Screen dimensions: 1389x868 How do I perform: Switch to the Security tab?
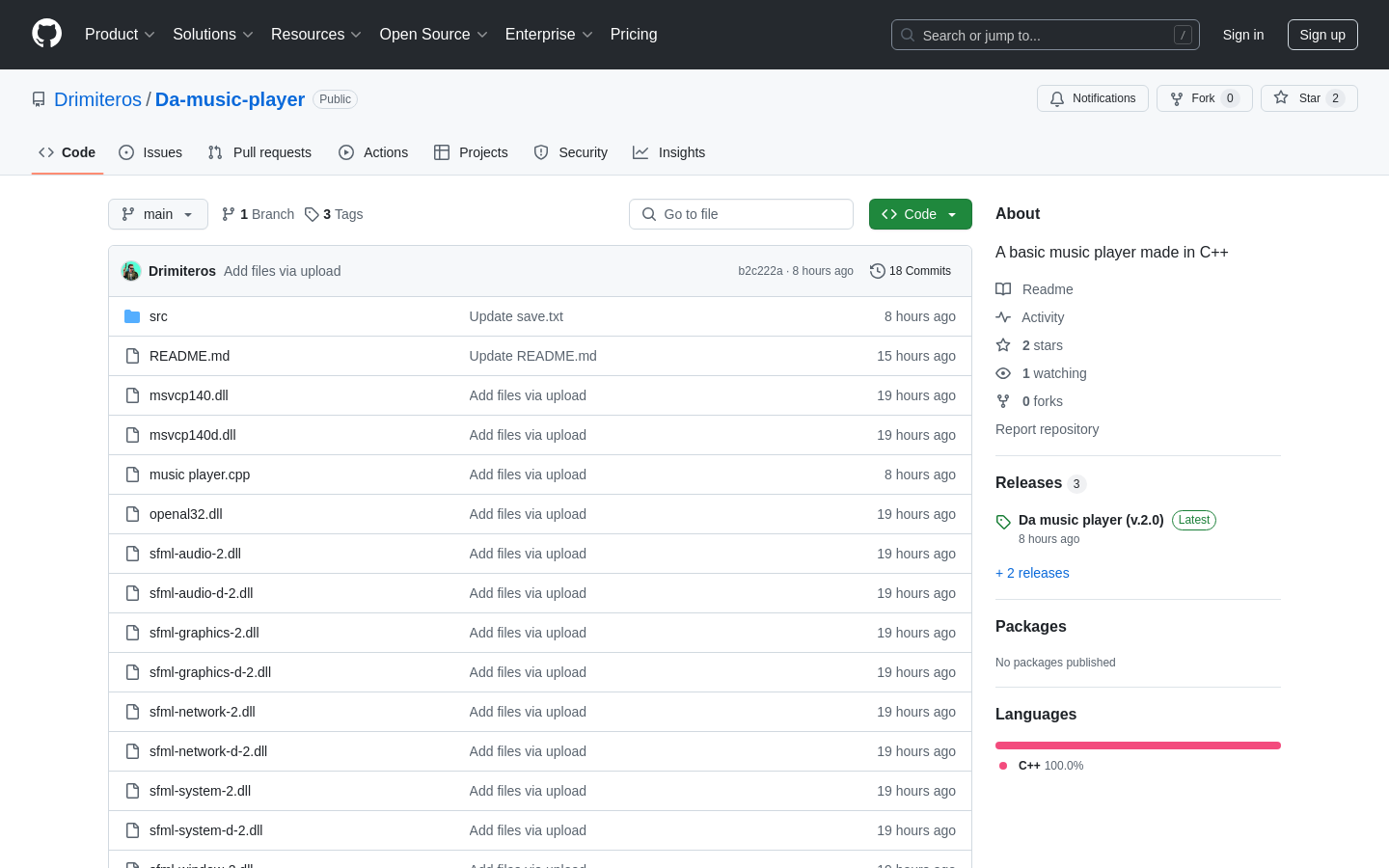(x=571, y=152)
